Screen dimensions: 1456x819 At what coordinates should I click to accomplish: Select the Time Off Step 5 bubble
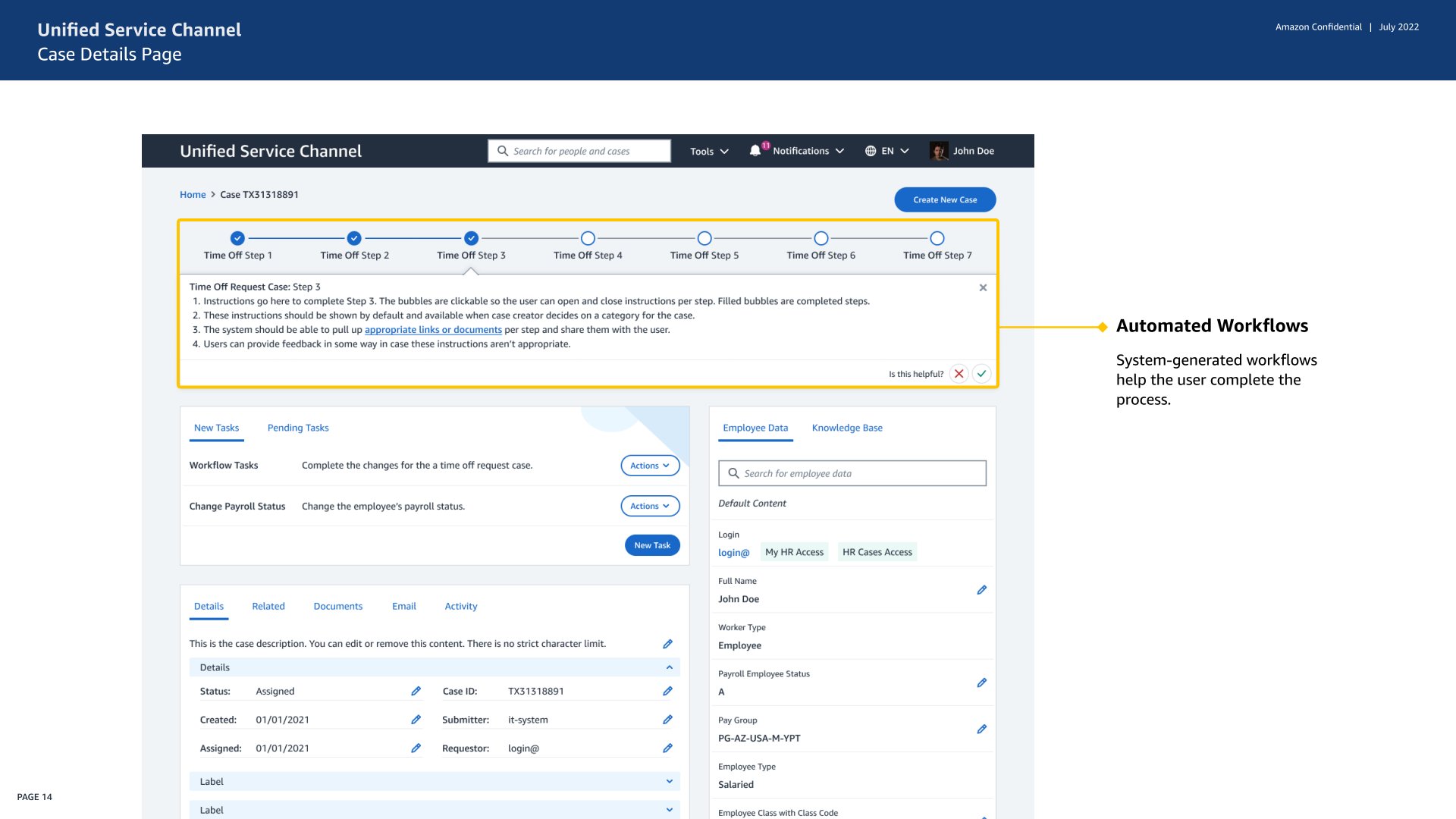click(704, 238)
